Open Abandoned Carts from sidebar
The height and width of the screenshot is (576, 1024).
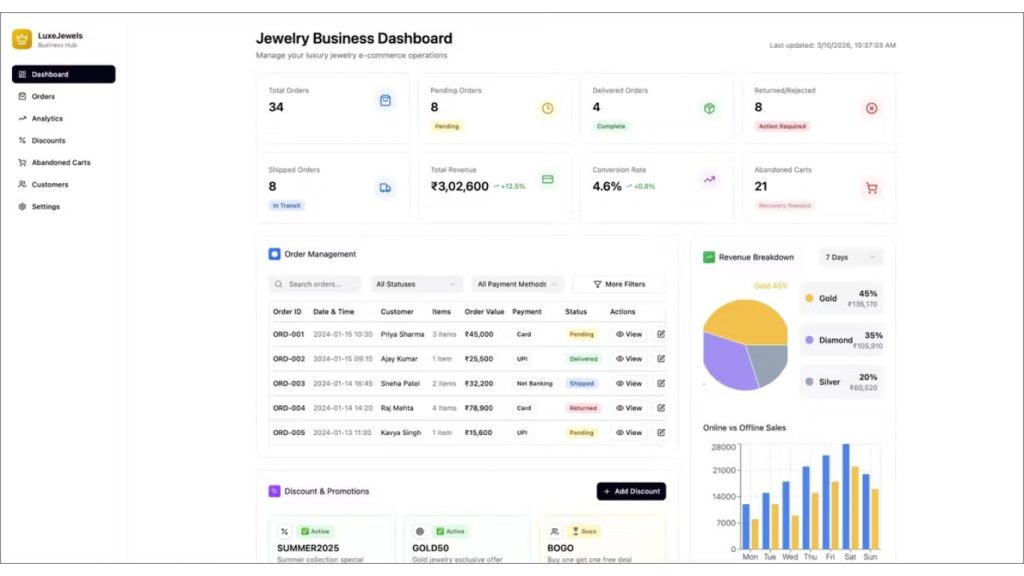60,163
